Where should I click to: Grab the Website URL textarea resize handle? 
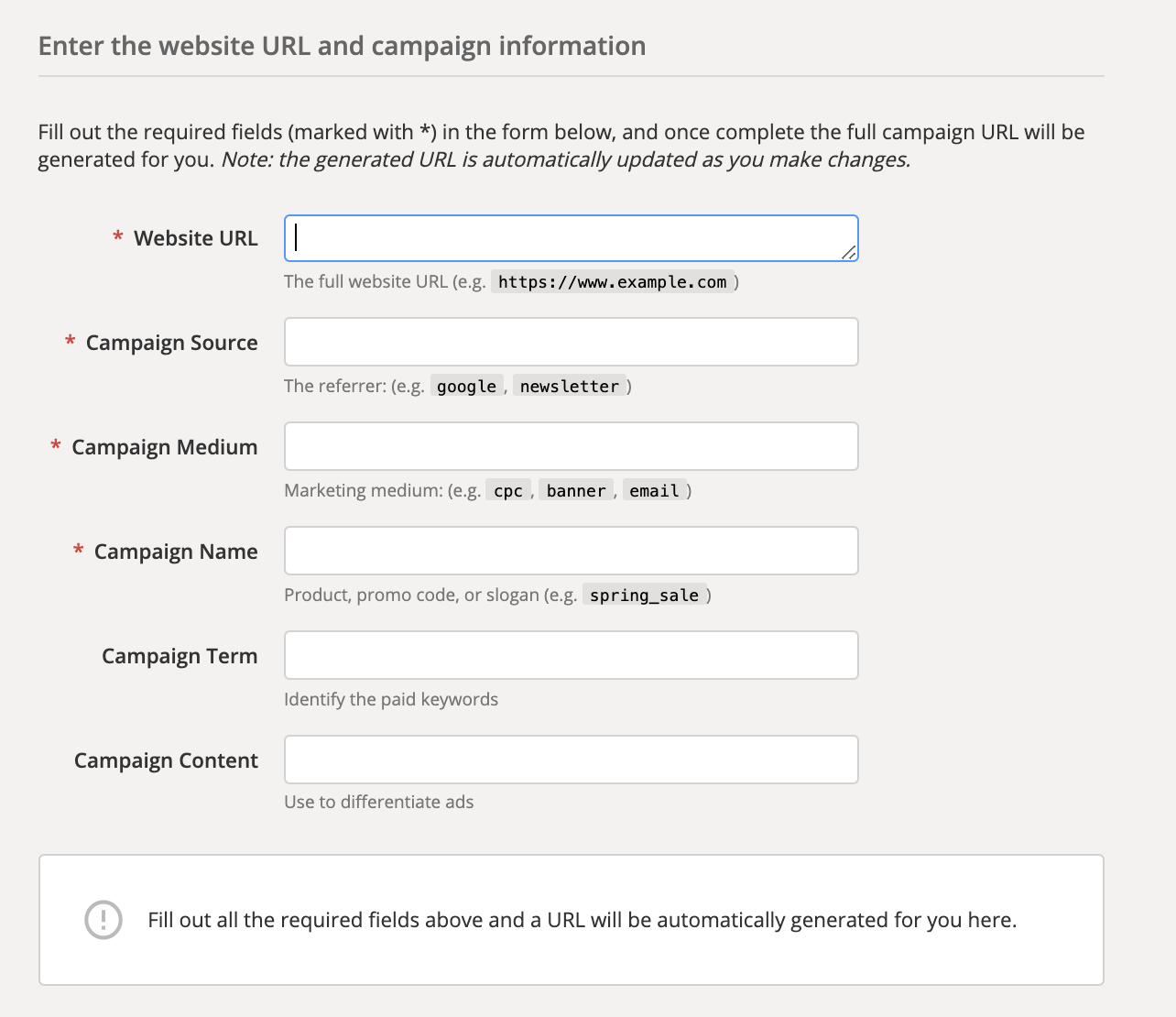(849, 252)
